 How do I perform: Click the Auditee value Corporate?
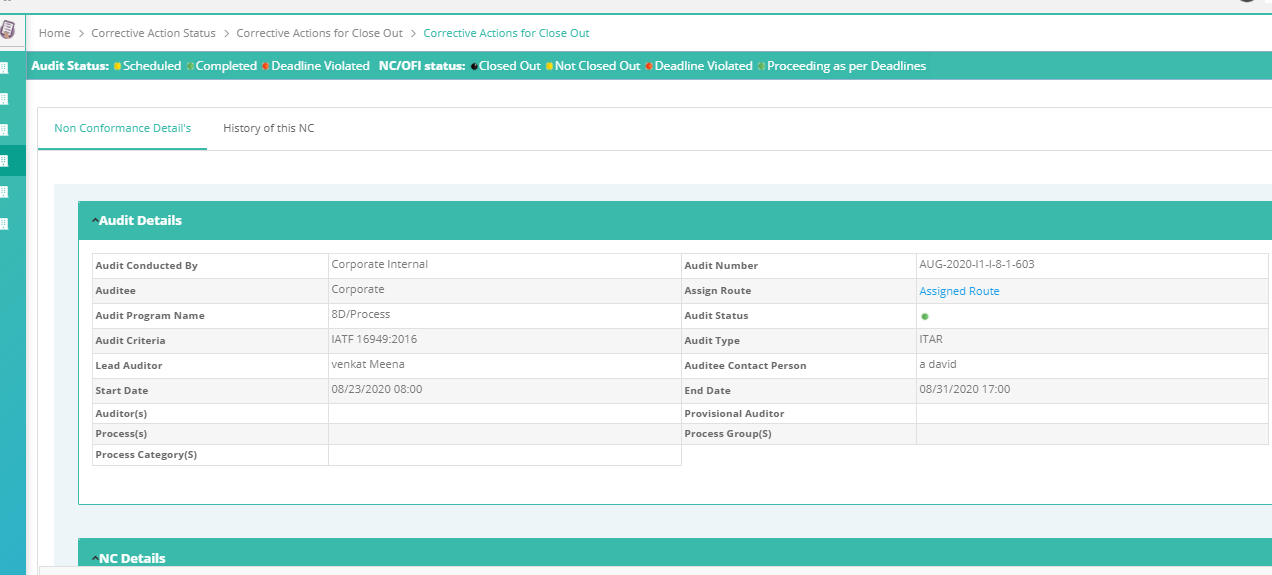pyautogui.click(x=358, y=290)
